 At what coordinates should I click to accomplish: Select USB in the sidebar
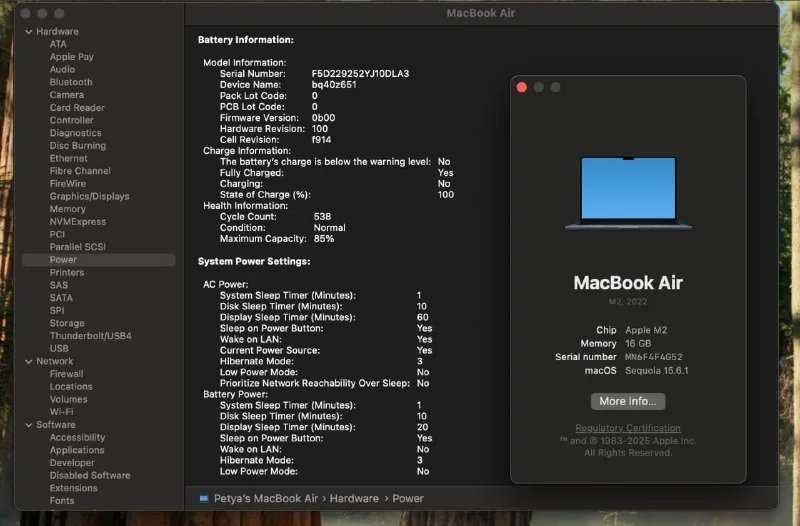click(x=59, y=348)
